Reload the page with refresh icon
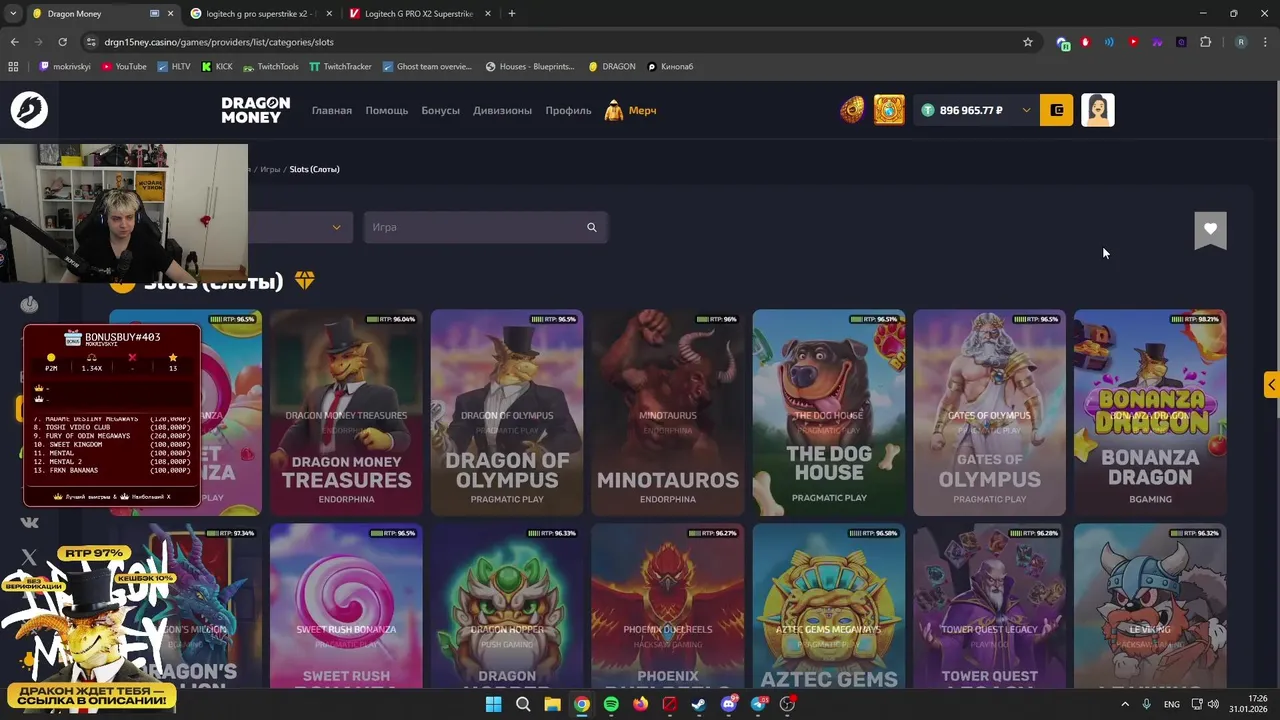The width and height of the screenshot is (1280, 720). pos(62,42)
